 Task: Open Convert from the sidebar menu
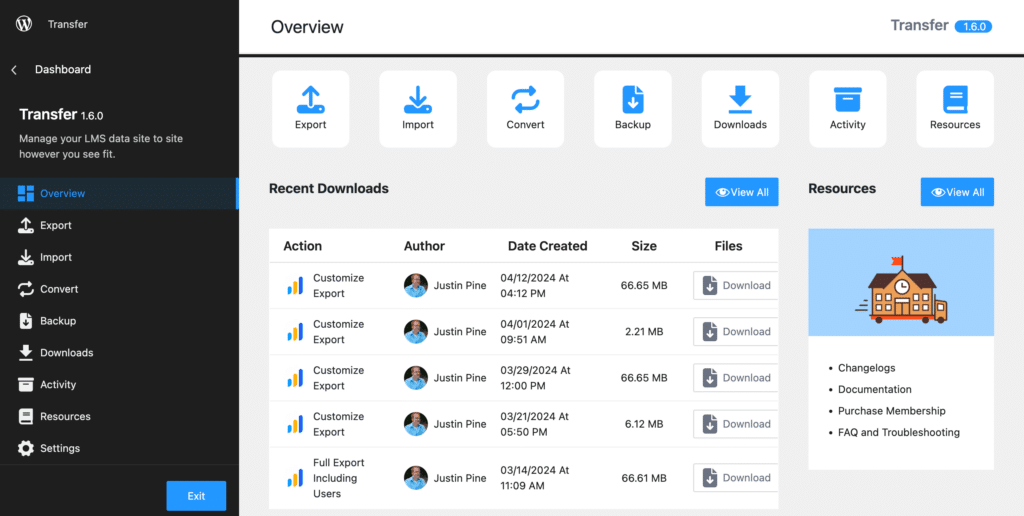(x=59, y=290)
